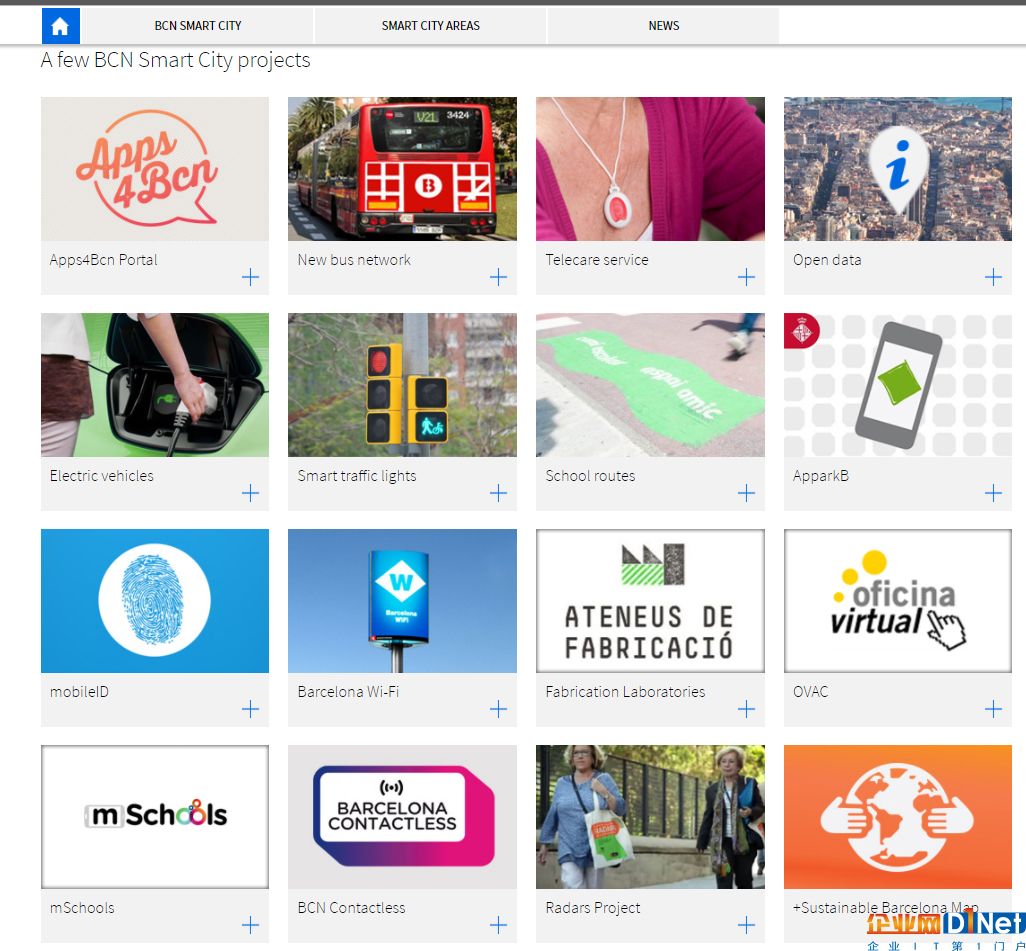Click the mobileID title

(79, 692)
